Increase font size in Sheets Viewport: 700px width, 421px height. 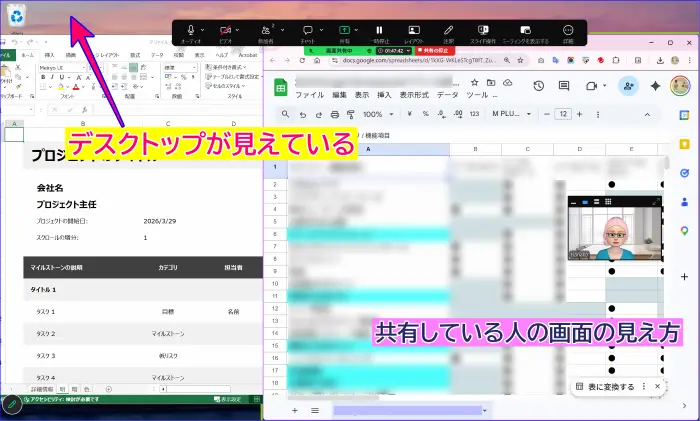(579, 114)
